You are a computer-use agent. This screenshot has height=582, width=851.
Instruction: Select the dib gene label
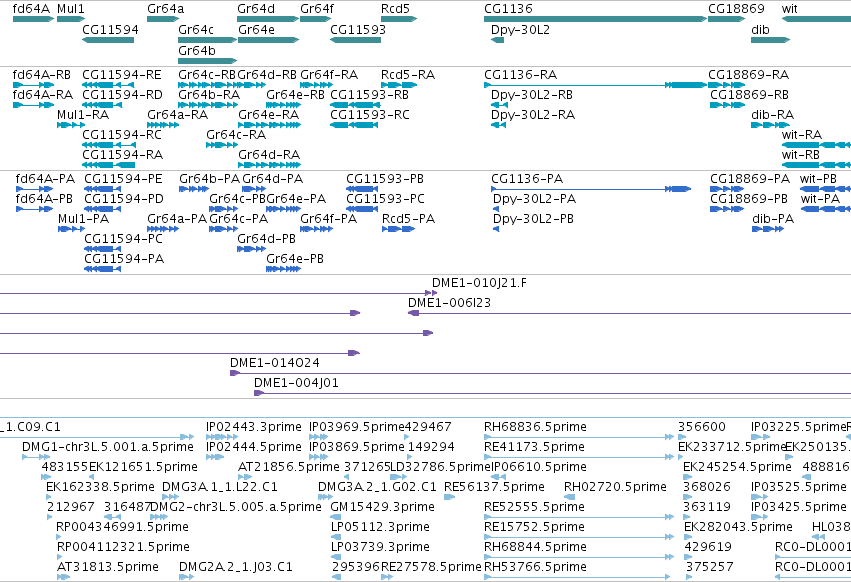pyautogui.click(x=760, y=29)
